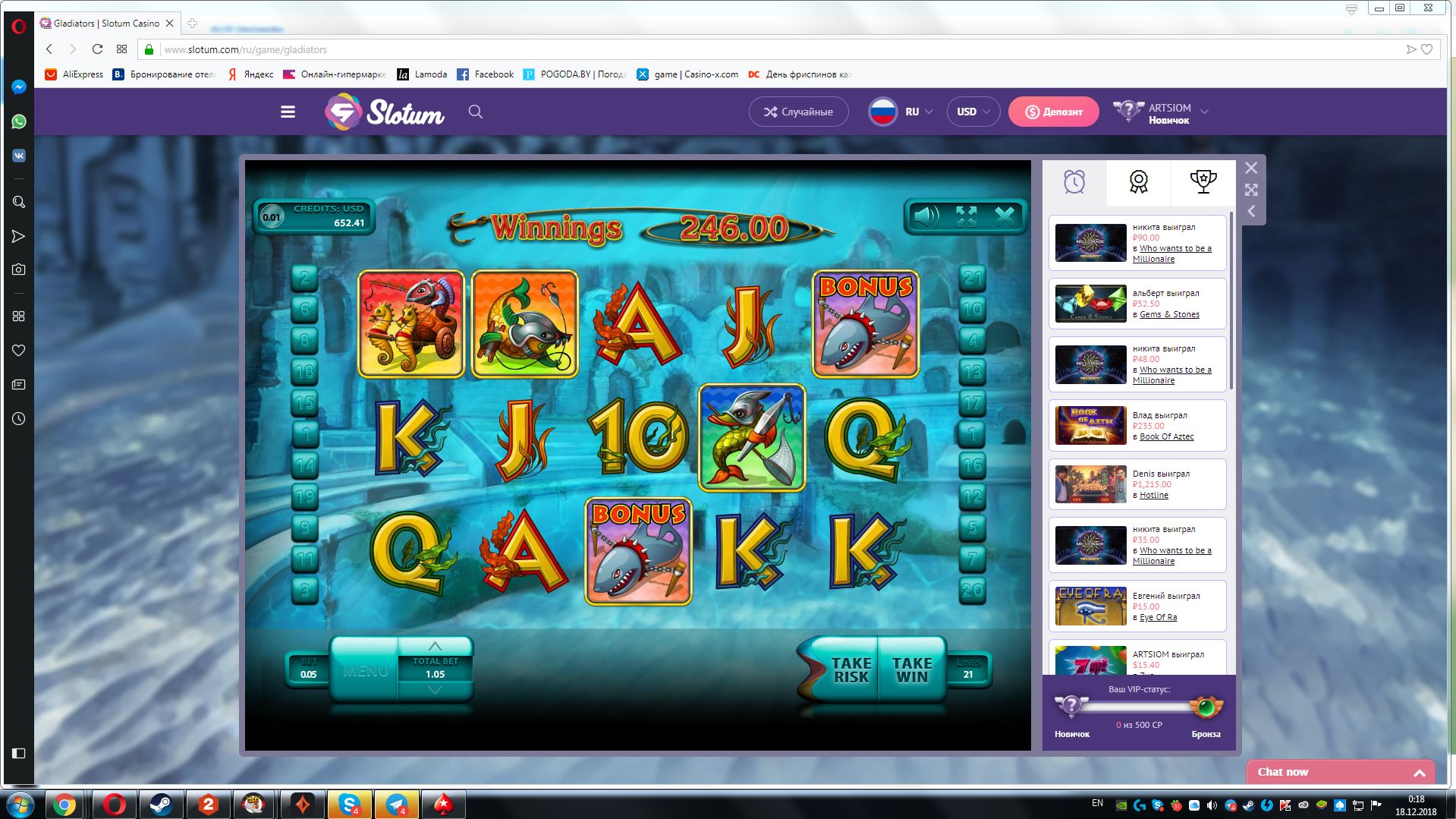
Task: Open the Slotum site search
Action: click(476, 112)
